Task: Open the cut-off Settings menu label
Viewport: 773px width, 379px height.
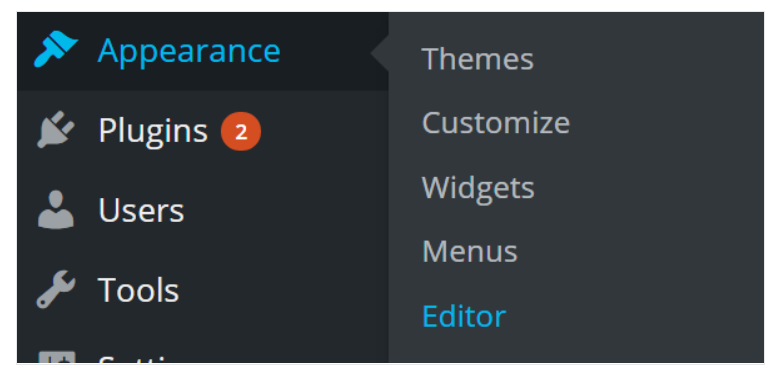Action: (134, 359)
